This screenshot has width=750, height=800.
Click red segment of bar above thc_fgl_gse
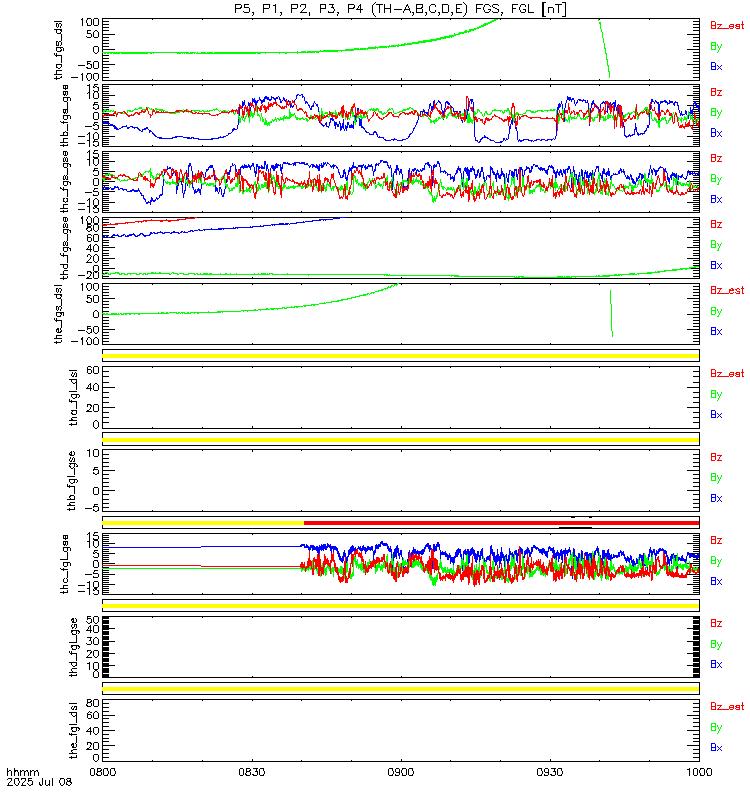click(502, 523)
